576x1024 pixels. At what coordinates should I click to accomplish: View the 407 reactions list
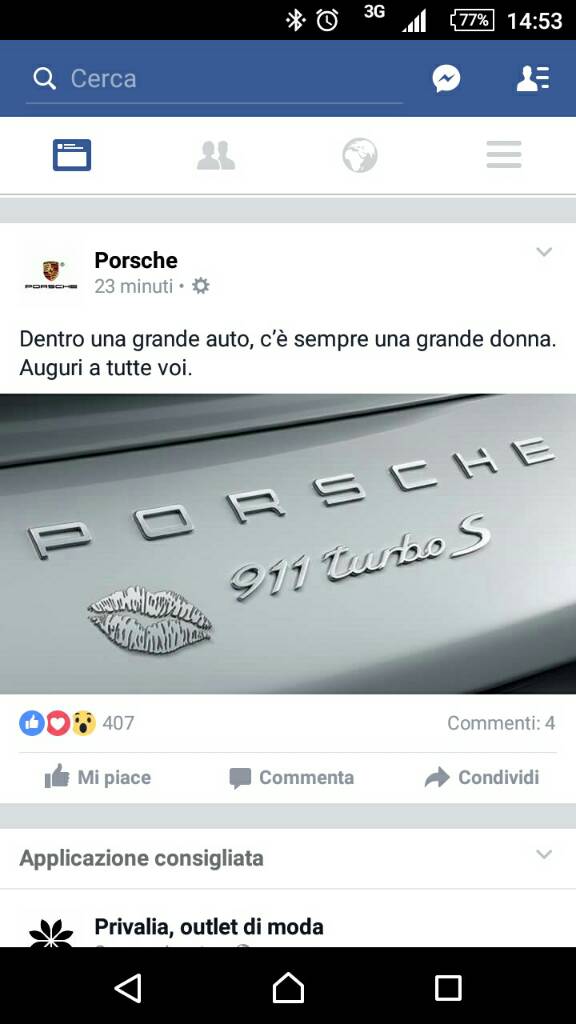[x=76, y=723]
